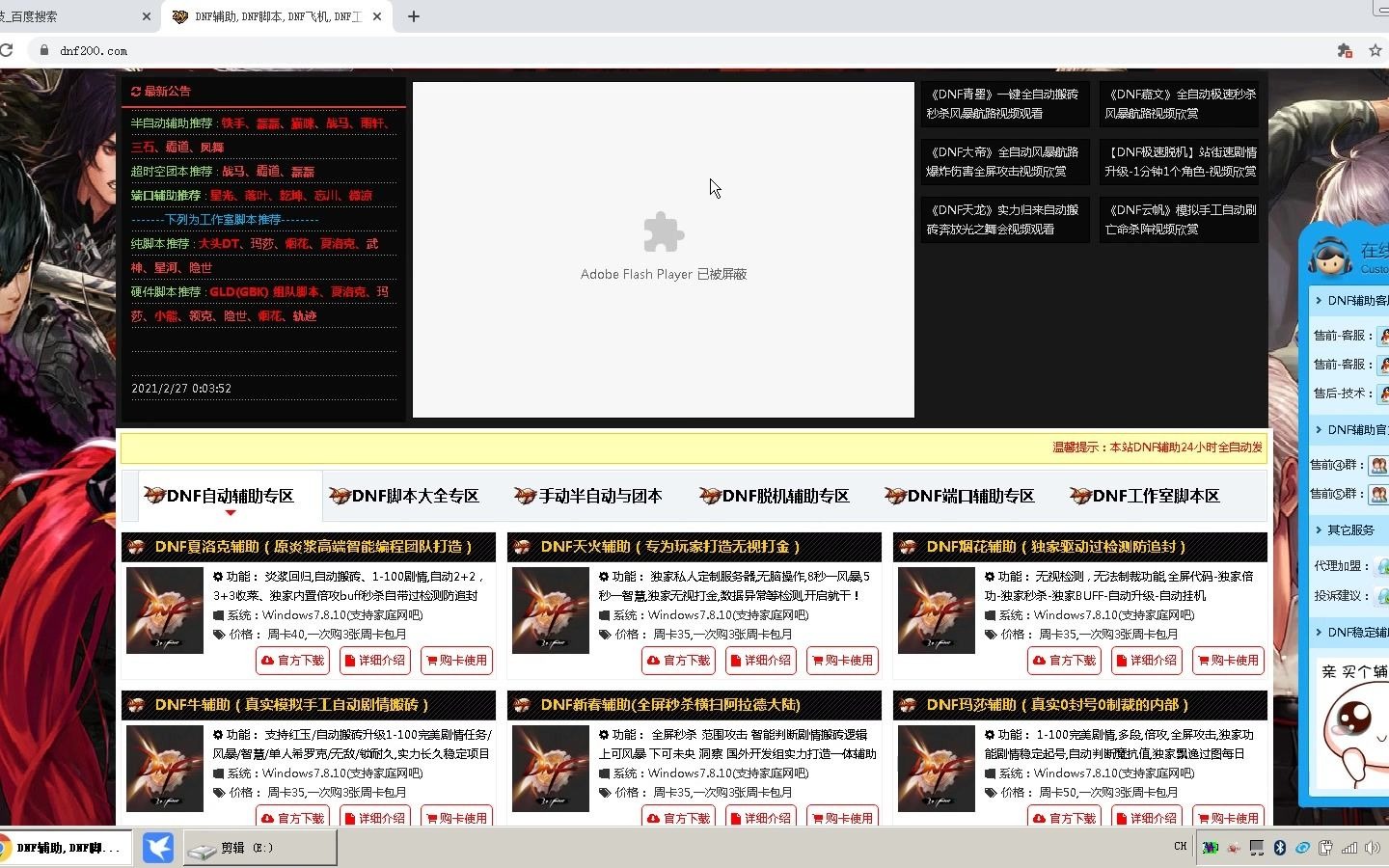The image size is (1389, 868).
Task: Click DNF新春辅助 product thumbnail
Action: [551, 769]
